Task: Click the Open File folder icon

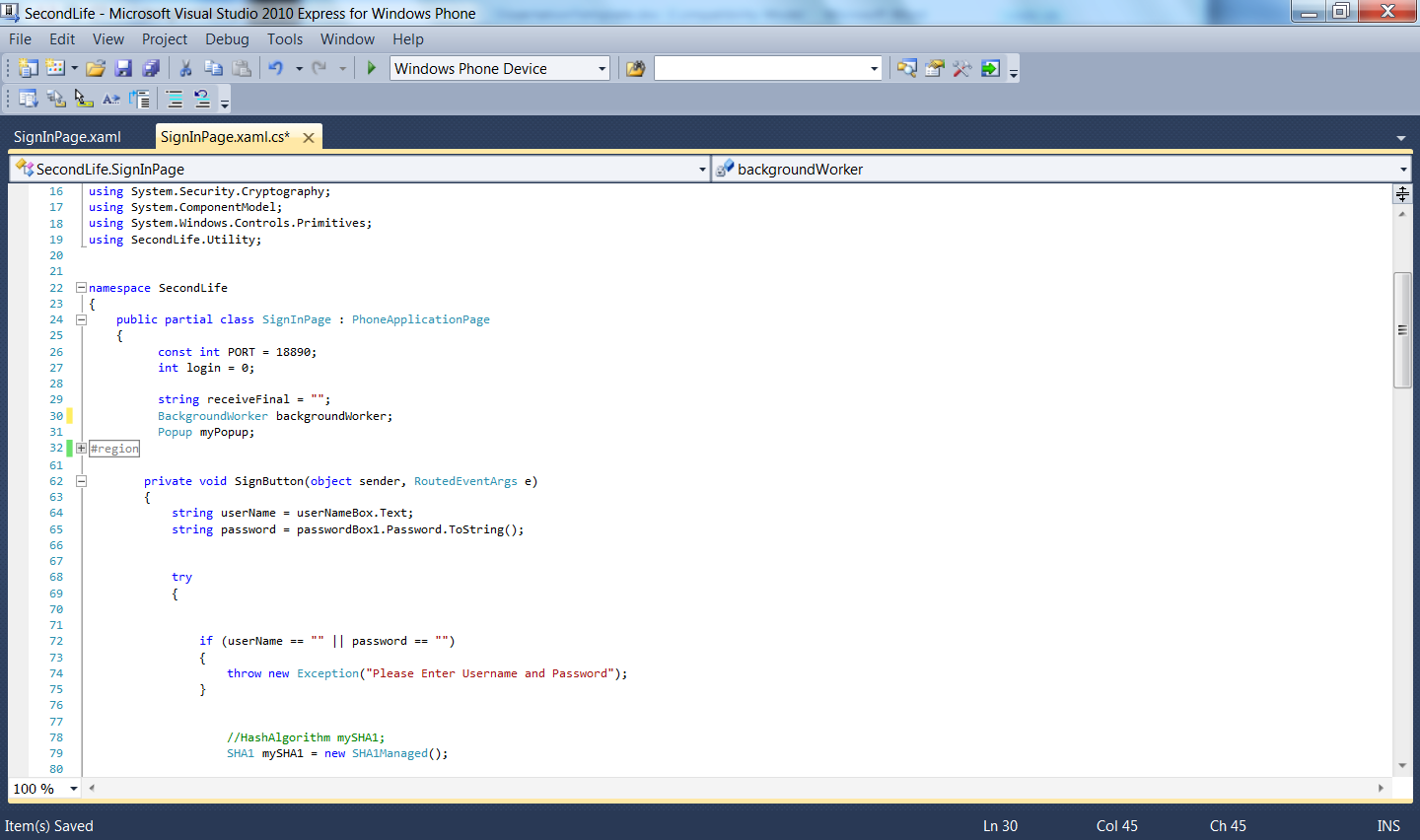Action: tap(96, 68)
